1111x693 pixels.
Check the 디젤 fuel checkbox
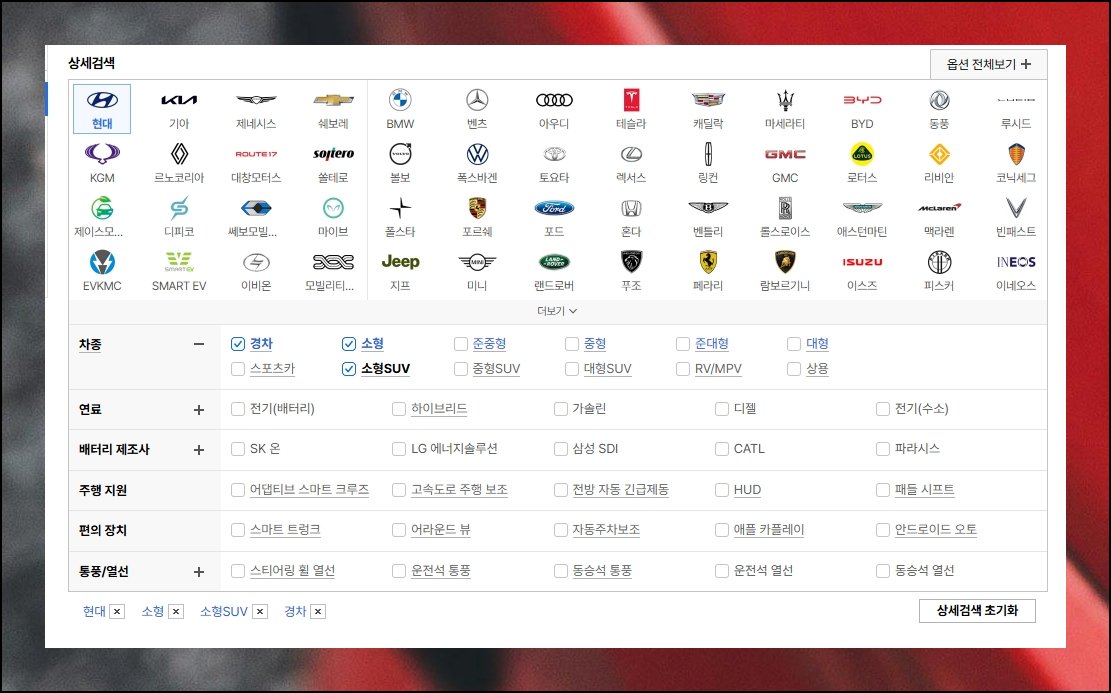pyautogui.click(x=722, y=409)
